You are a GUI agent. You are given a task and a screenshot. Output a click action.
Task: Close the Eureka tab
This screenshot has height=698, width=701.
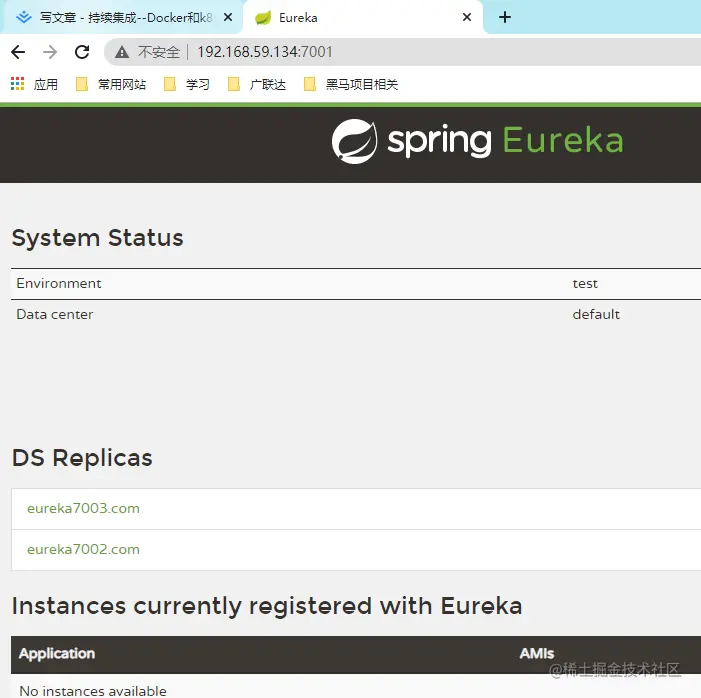(x=467, y=17)
